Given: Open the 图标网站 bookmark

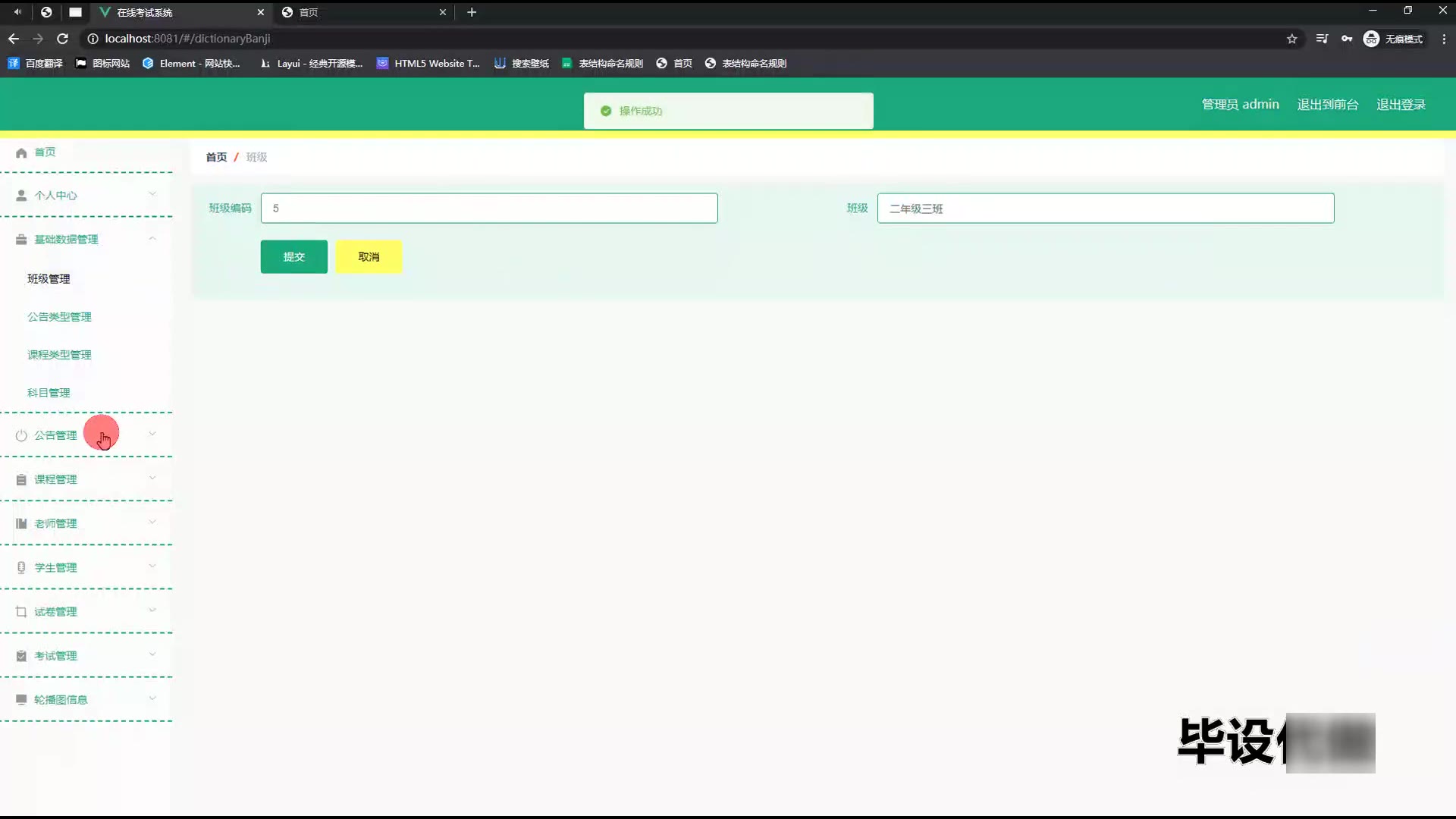Looking at the screenshot, I should tap(102, 64).
